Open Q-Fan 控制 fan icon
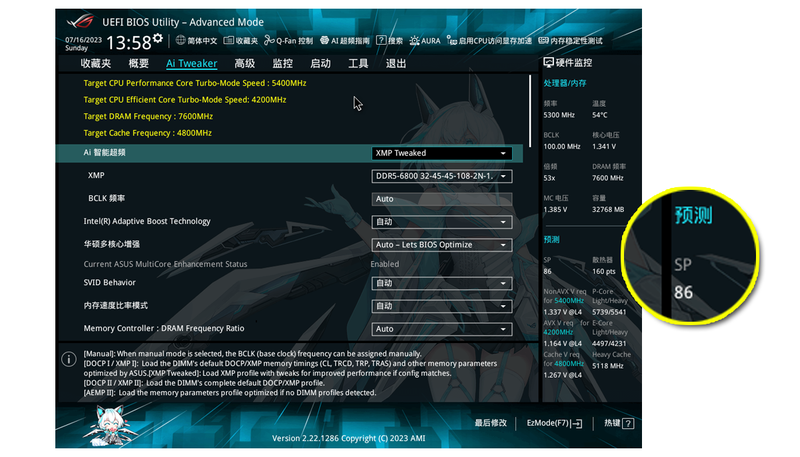 pyautogui.click(x=269, y=40)
